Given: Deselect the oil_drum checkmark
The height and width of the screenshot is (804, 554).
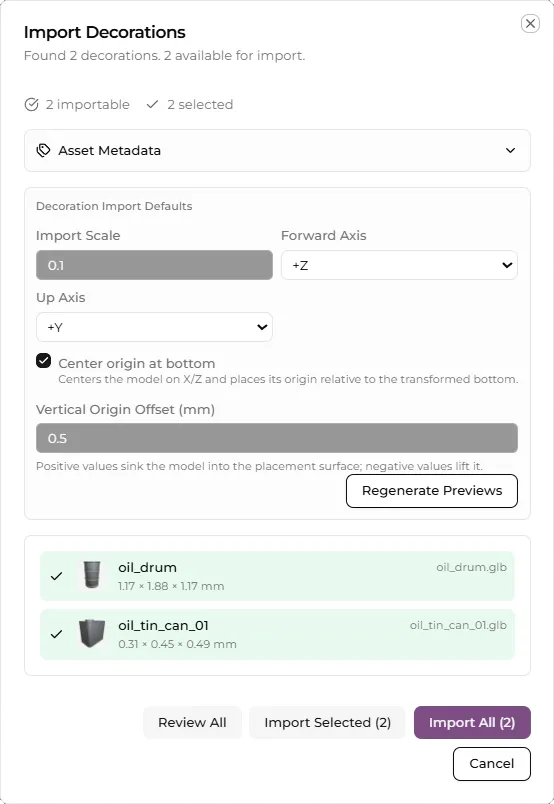Looking at the screenshot, I should click(56, 576).
